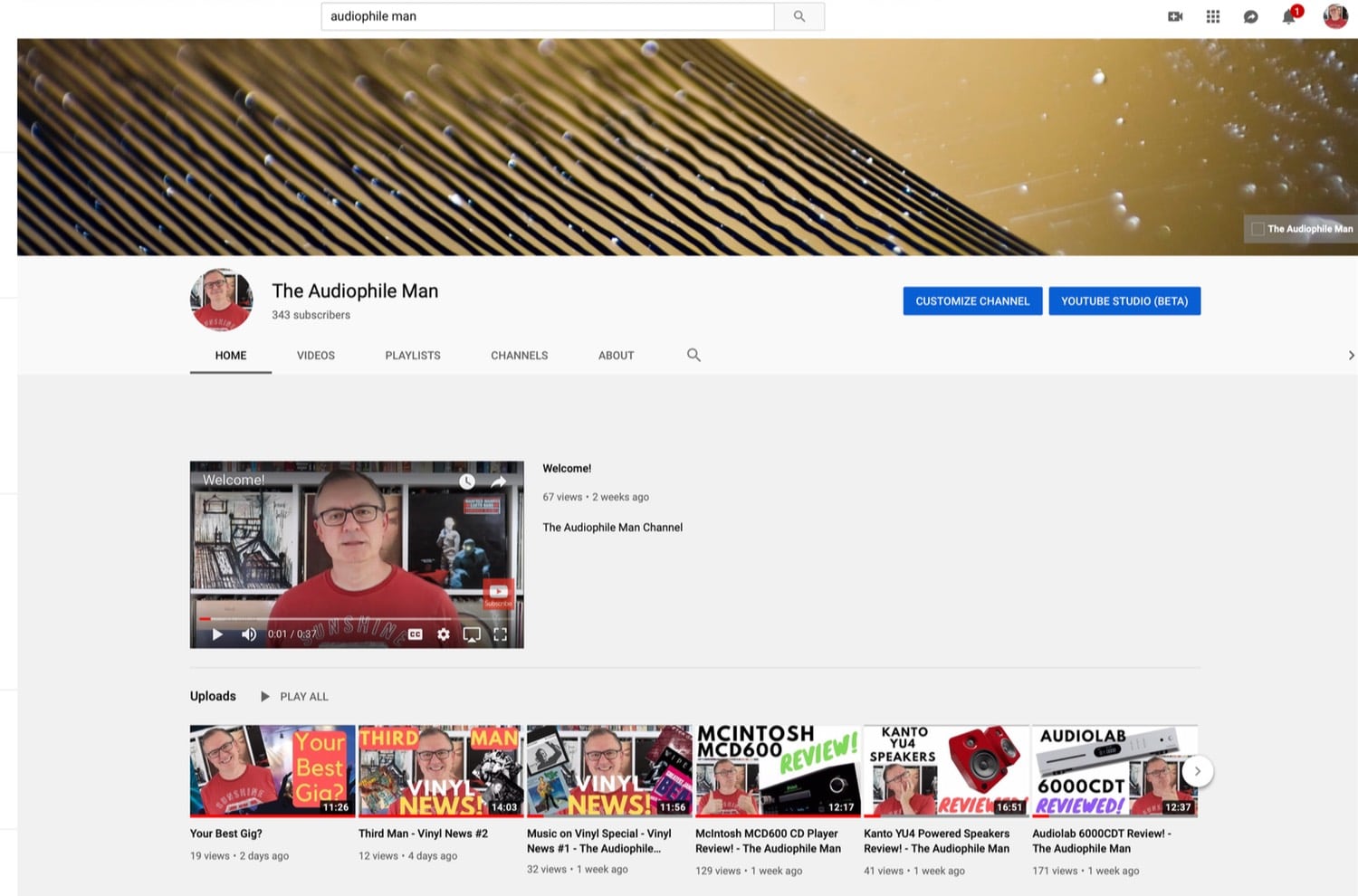The height and width of the screenshot is (896, 1358).
Task: Open the account avatar menu
Action: pos(1335,15)
